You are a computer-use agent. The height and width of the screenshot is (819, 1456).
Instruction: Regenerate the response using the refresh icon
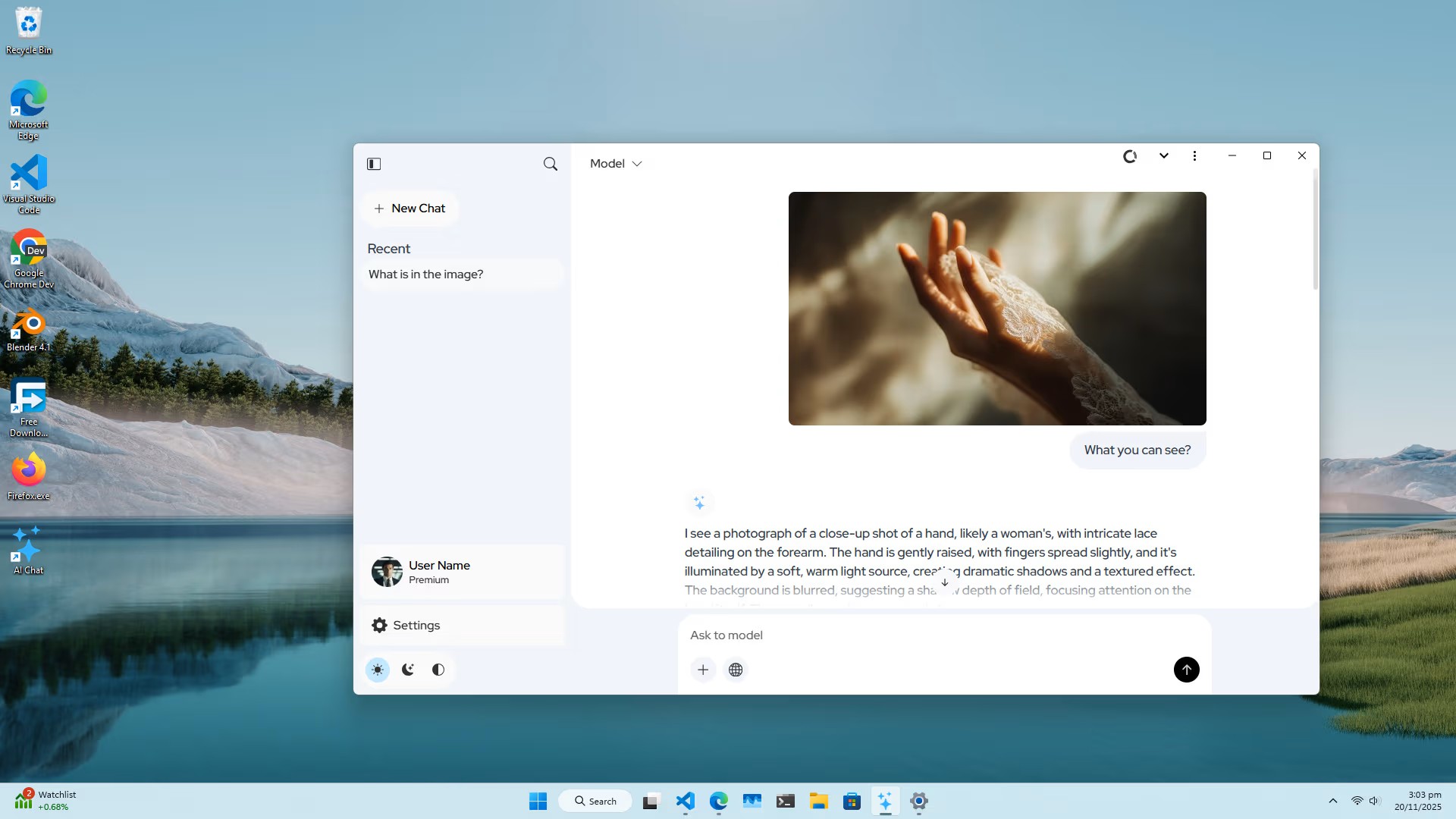(1130, 155)
